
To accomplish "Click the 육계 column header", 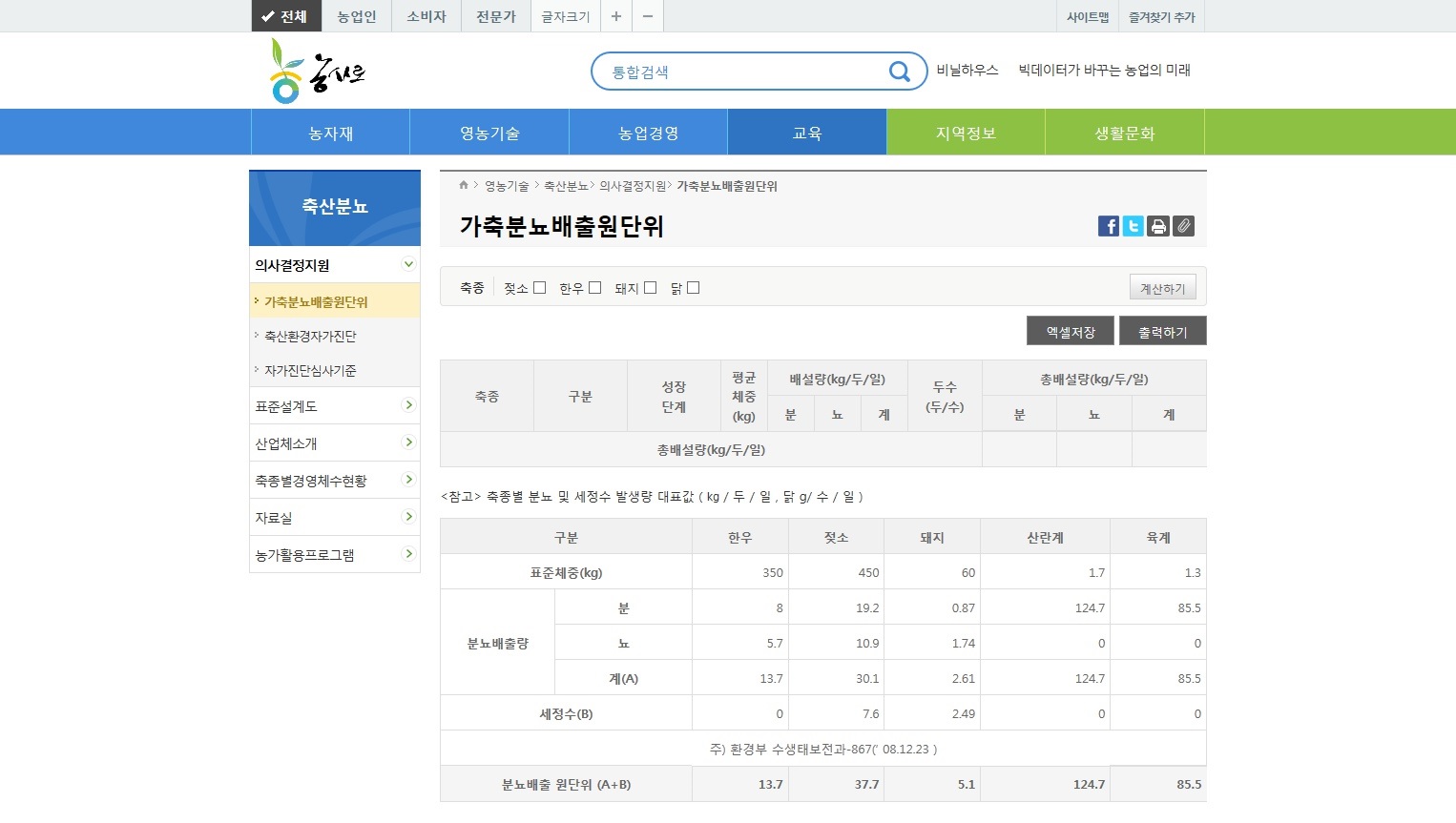I will 1158,537.
